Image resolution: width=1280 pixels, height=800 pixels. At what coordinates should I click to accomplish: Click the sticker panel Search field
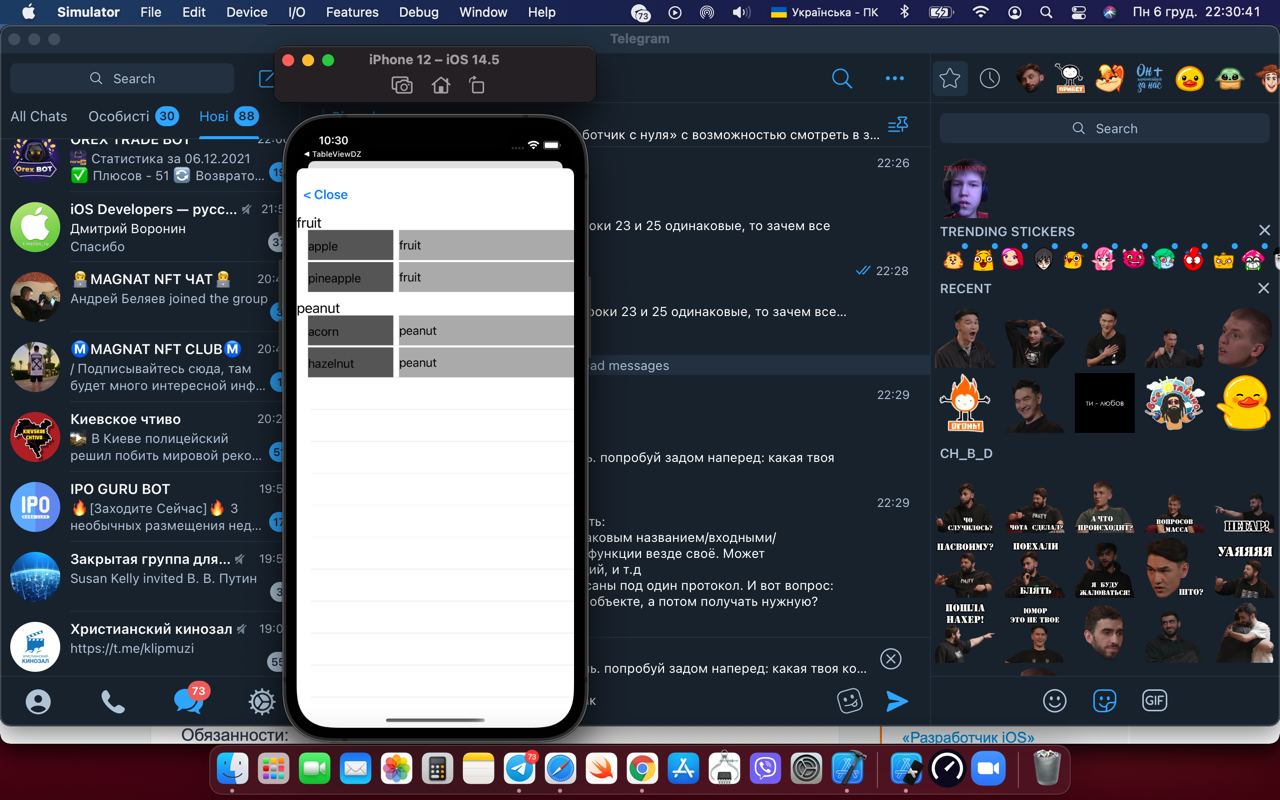[1104, 128]
